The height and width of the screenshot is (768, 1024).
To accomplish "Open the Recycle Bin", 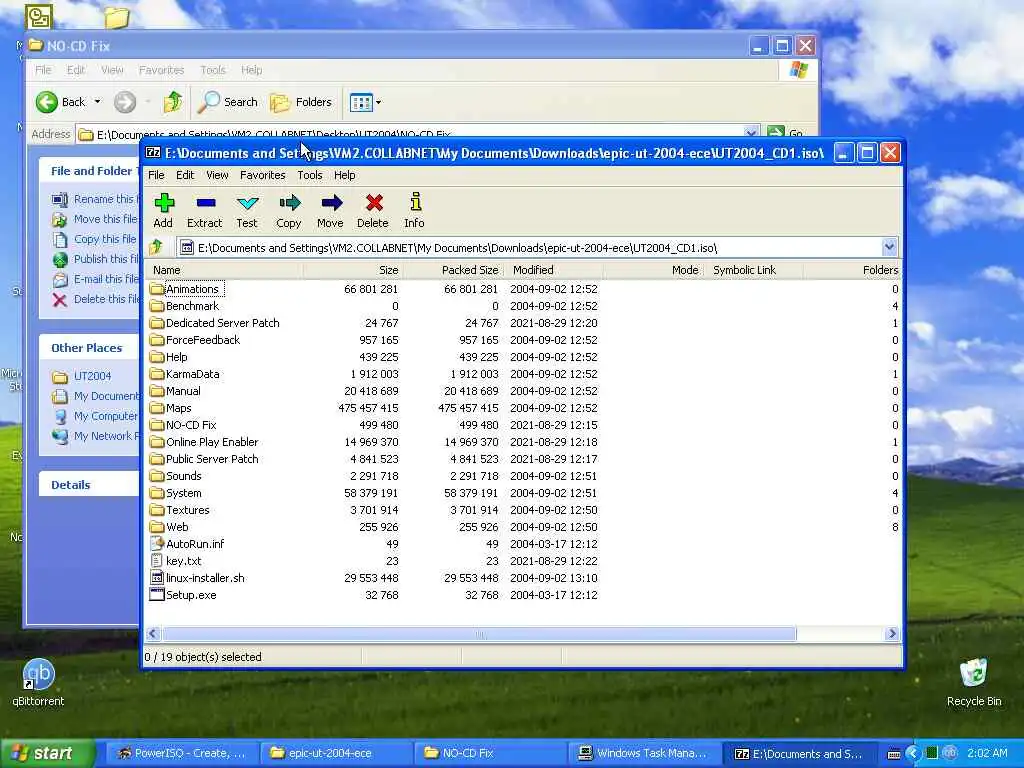I will 974,682.
